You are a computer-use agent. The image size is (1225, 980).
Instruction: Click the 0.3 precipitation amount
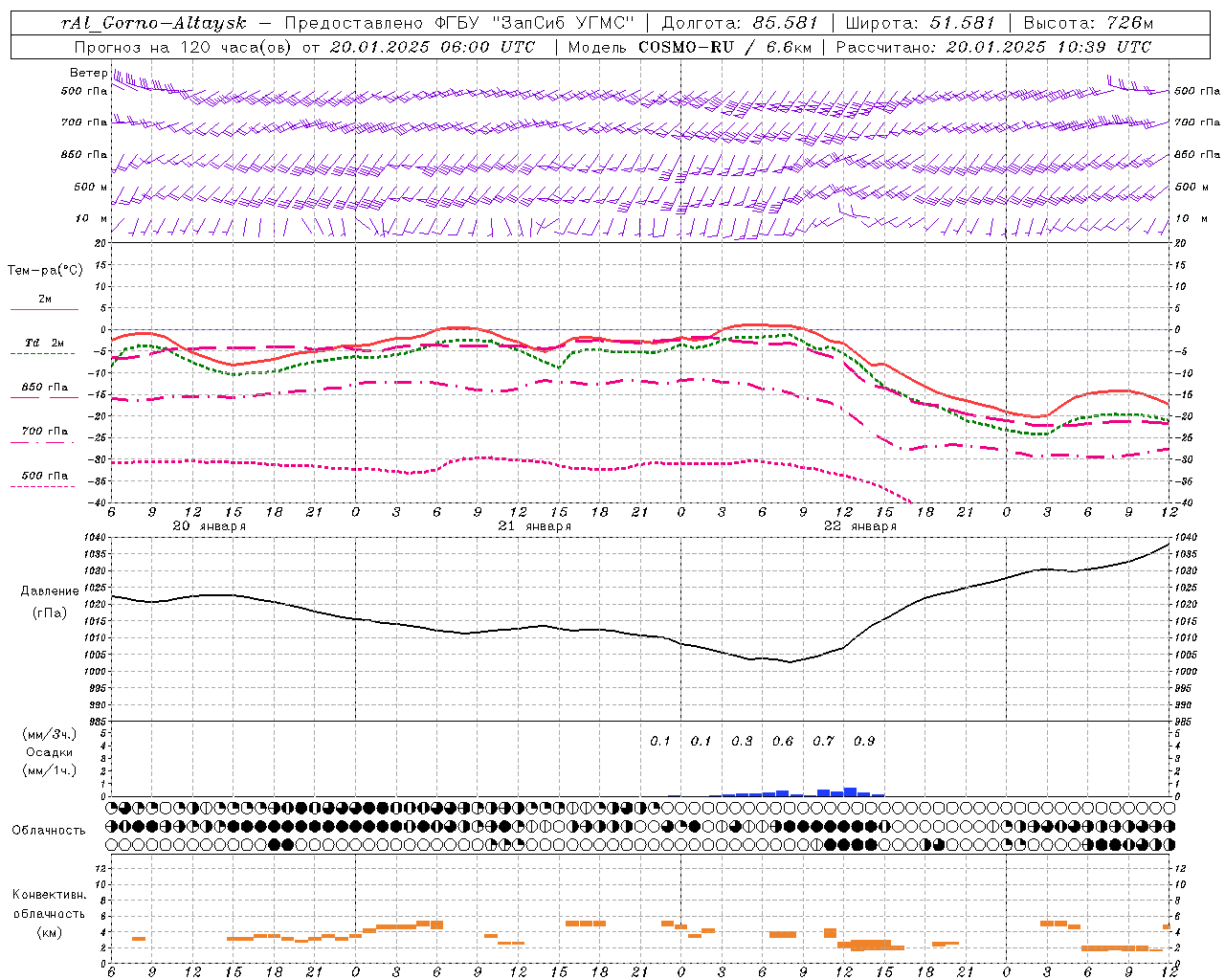[x=742, y=741]
